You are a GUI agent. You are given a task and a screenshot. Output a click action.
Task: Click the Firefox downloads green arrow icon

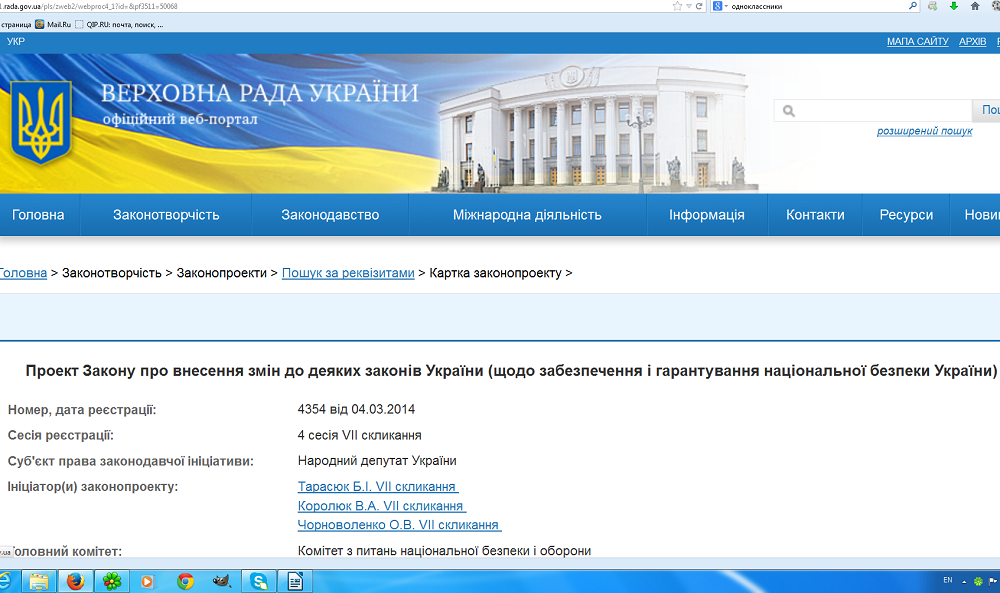pos(953,6)
